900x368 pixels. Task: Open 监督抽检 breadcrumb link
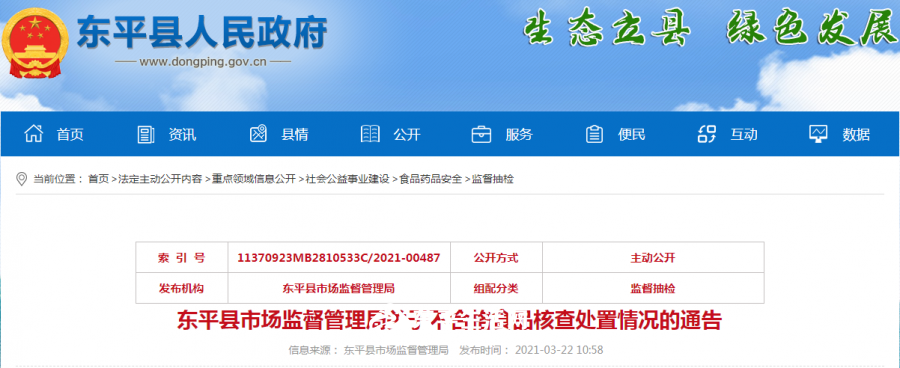[x=492, y=179]
